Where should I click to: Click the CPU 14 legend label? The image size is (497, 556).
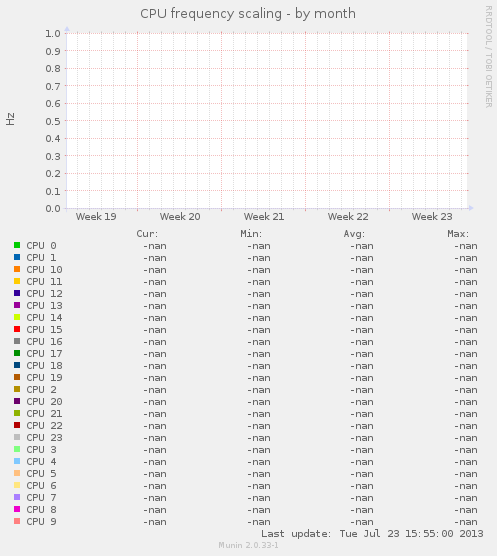tap(45, 318)
